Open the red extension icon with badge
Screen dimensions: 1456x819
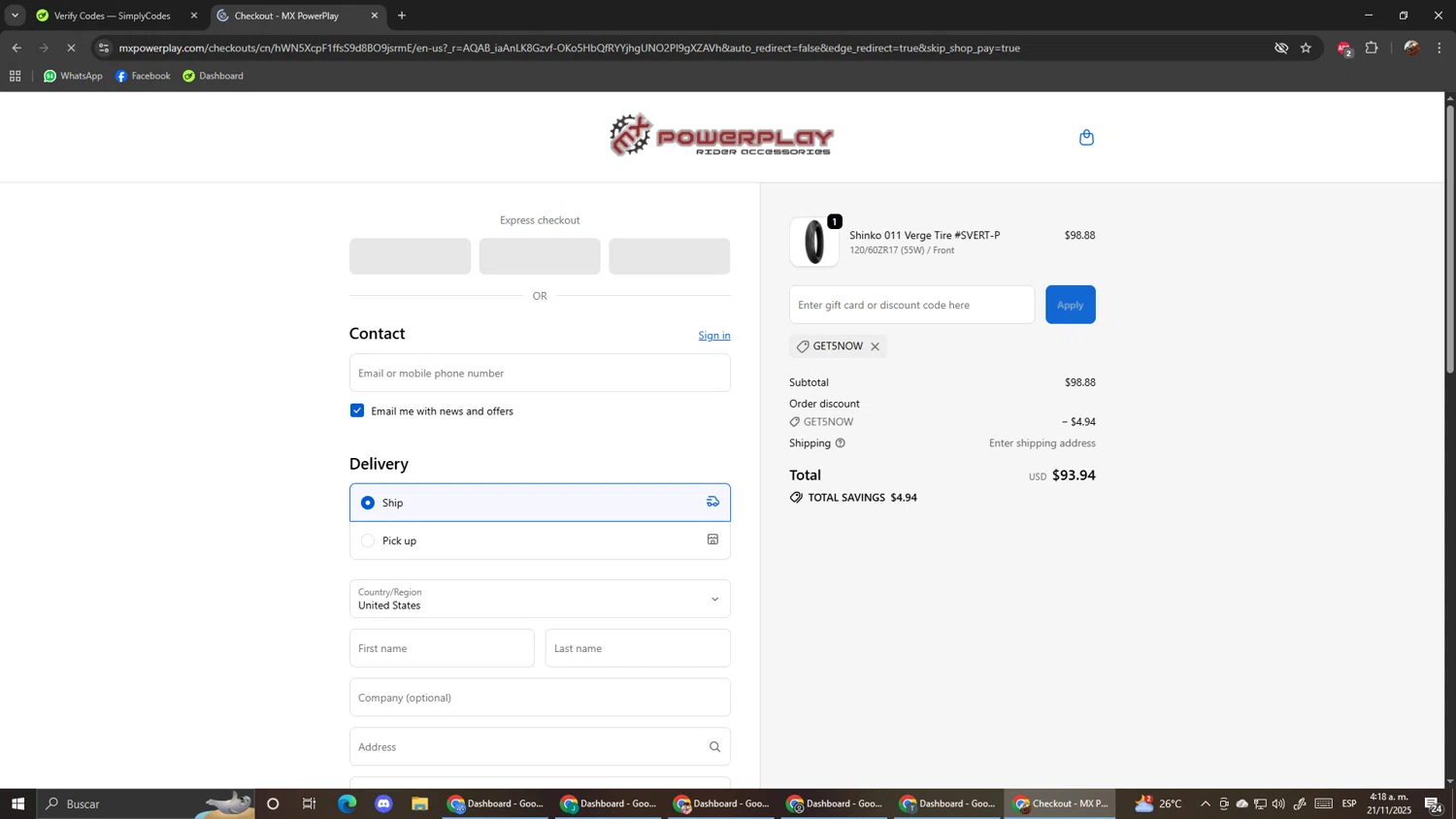click(1344, 49)
